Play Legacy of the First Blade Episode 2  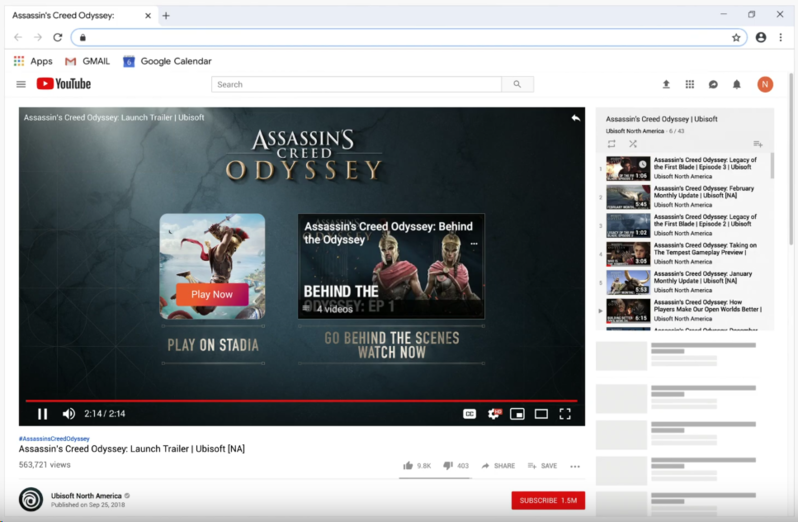[683, 225]
